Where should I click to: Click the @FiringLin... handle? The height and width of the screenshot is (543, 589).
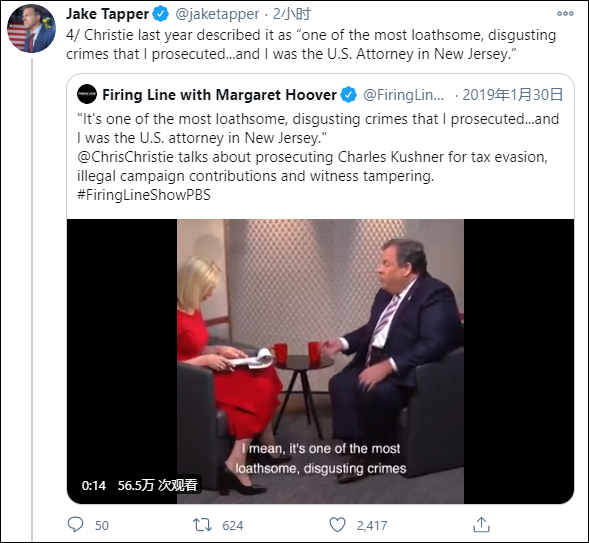(403, 95)
